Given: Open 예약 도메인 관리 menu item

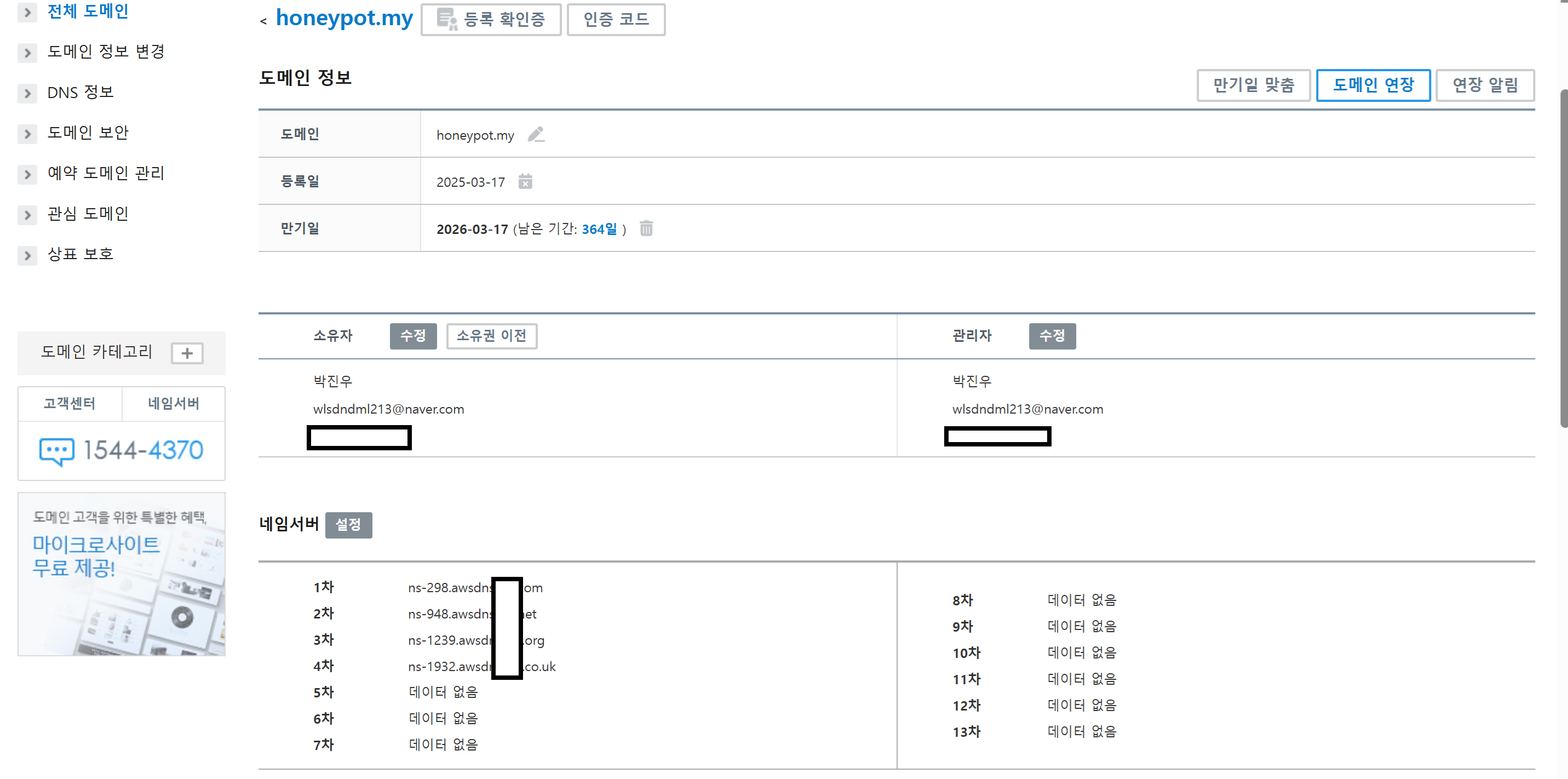Looking at the screenshot, I should [106, 174].
